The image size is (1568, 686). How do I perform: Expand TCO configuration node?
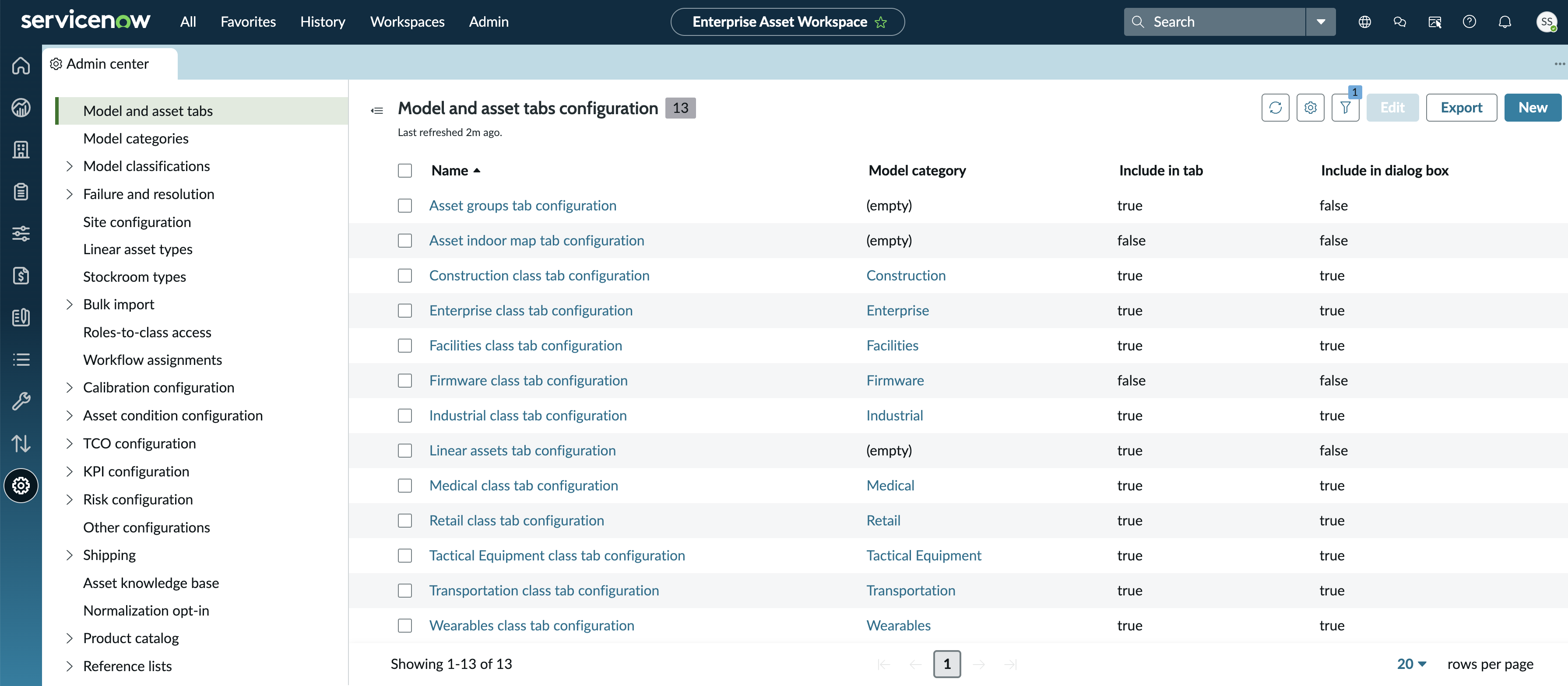point(69,443)
